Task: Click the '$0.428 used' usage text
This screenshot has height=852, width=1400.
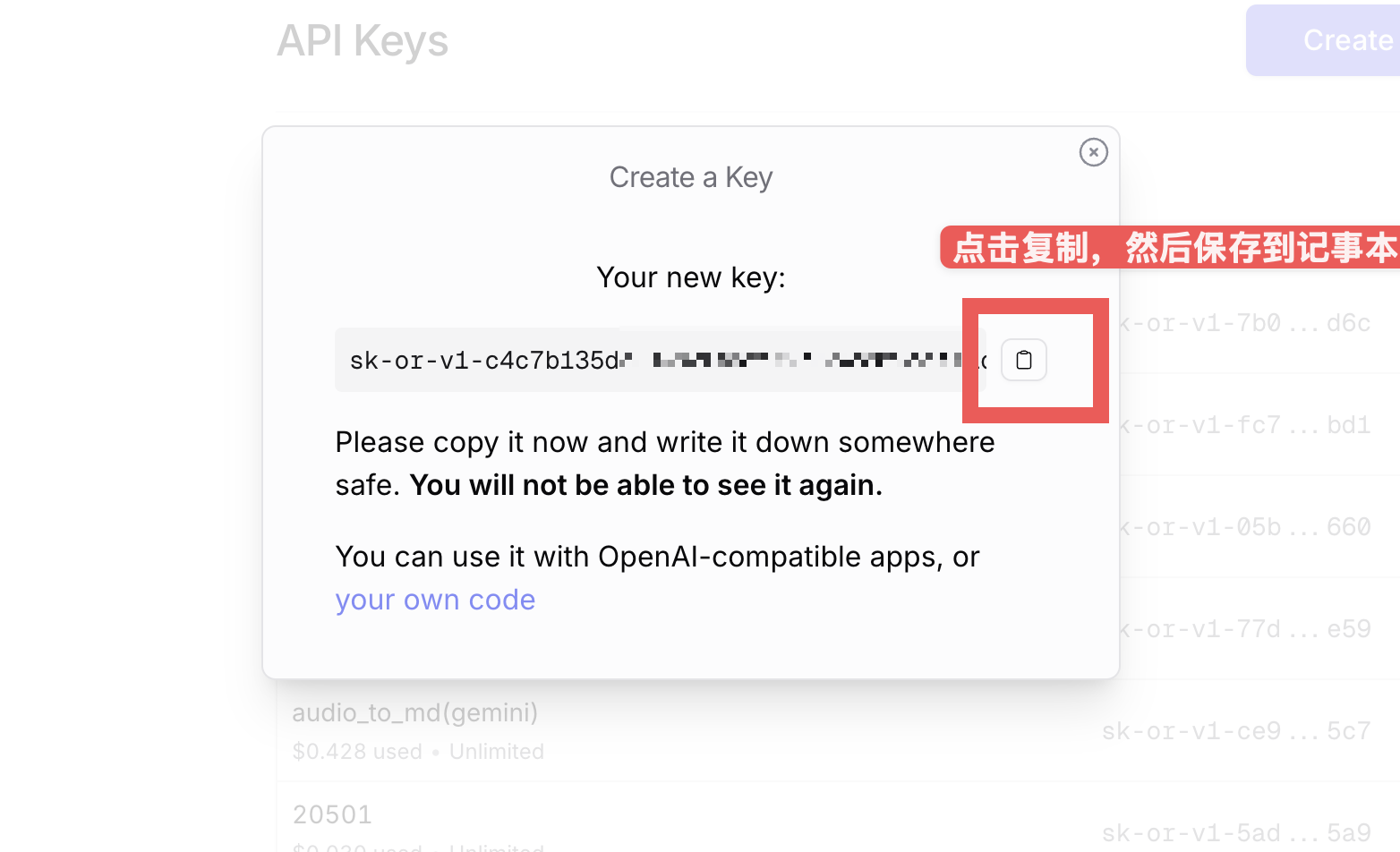Action: (357, 752)
